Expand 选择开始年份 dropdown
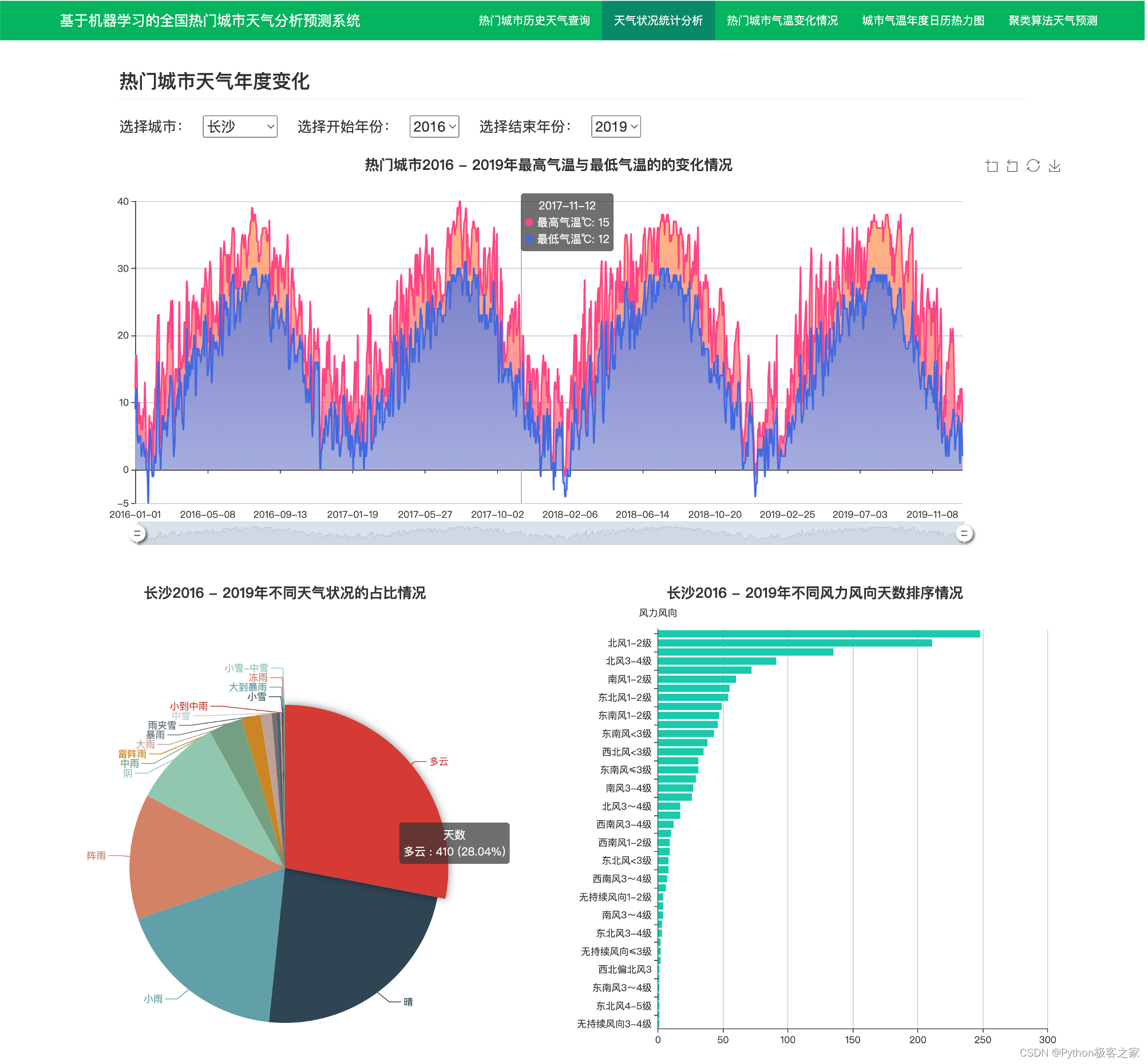This screenshot has width=1148, height=1064. click(x=436, y=126)
